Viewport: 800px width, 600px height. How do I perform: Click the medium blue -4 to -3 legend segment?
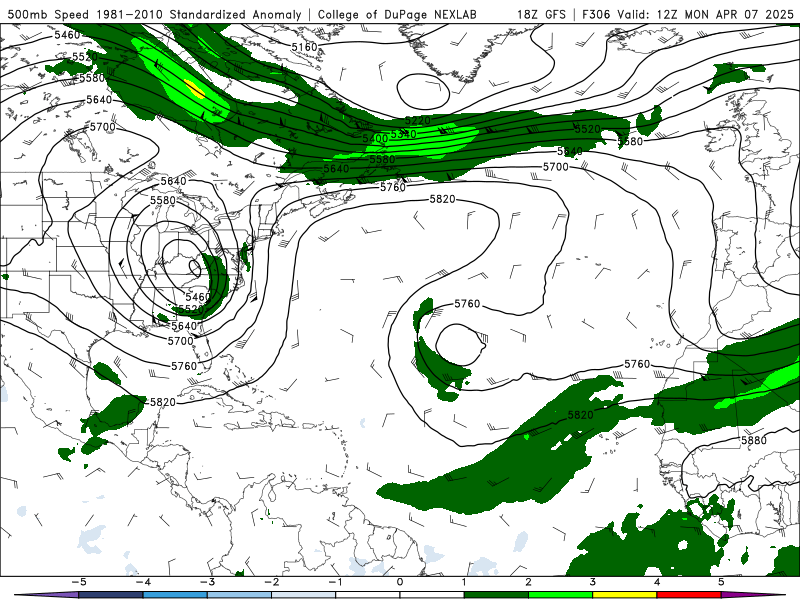point(175,595)
